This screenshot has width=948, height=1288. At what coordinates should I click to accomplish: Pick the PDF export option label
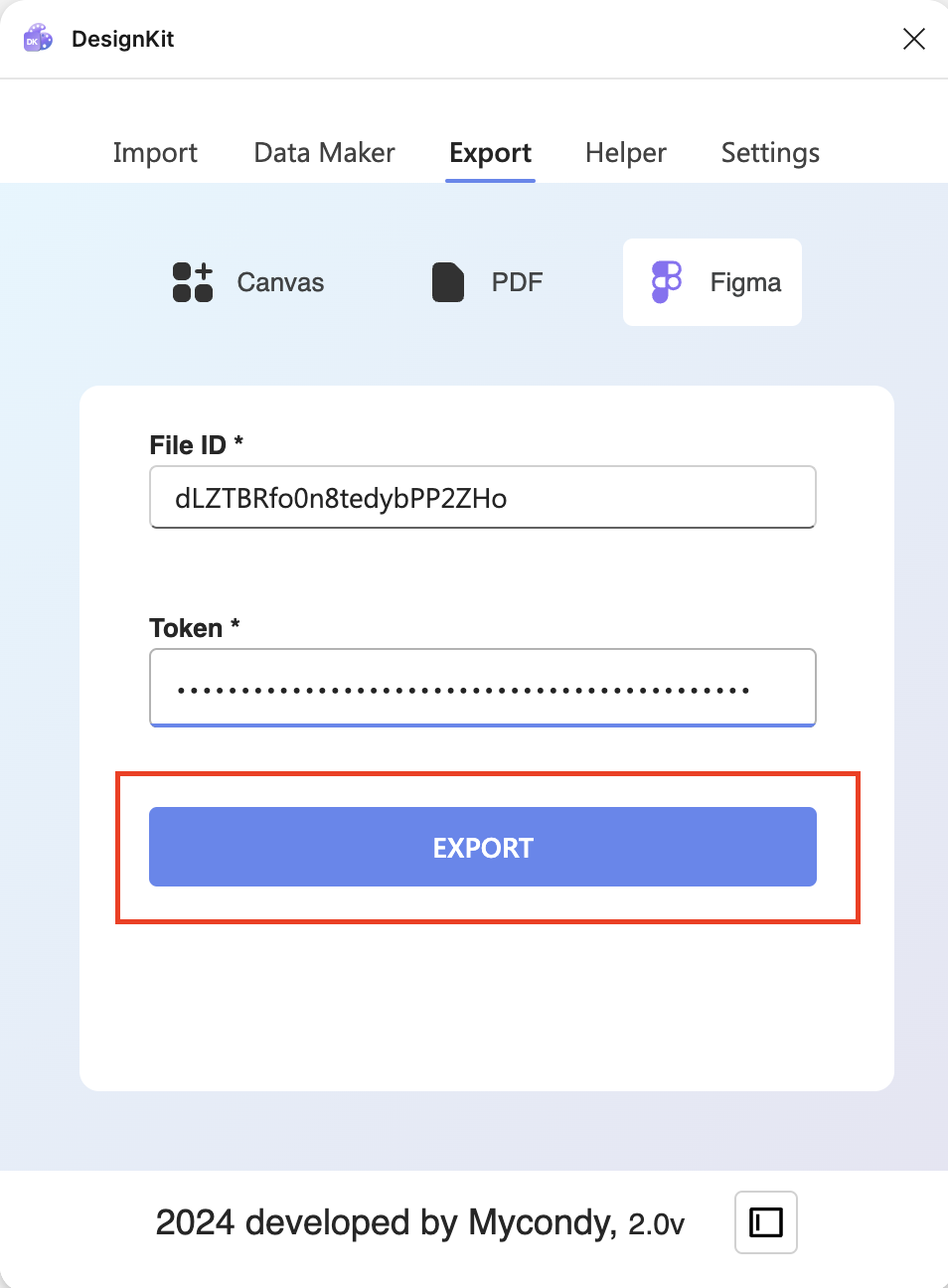[517, 282]
